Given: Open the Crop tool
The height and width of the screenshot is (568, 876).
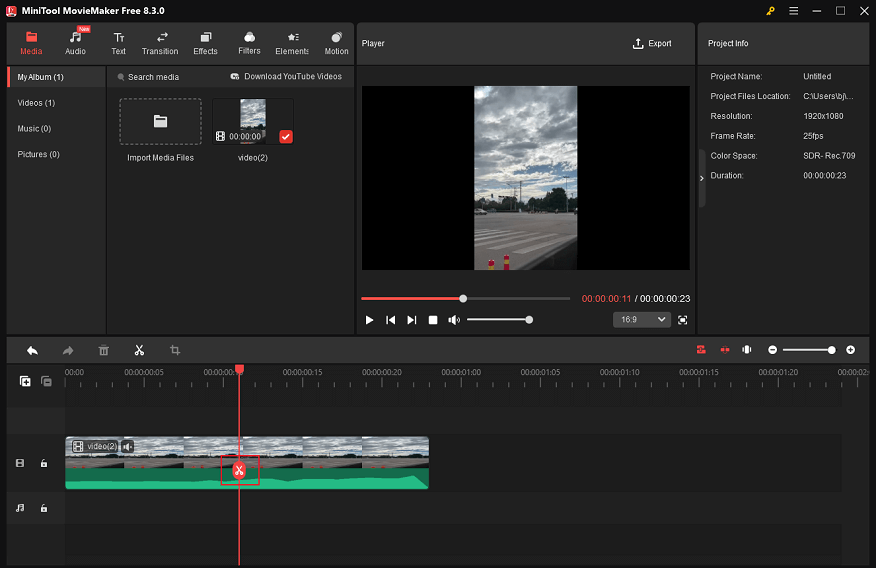Looking at the screenshot, I should (x=175, y=350).
